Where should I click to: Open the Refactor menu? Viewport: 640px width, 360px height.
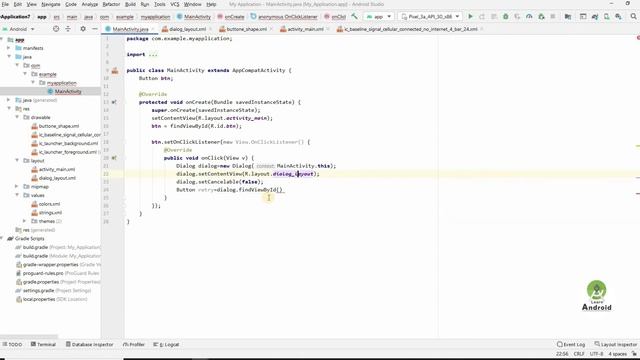[x=111, y=4]
